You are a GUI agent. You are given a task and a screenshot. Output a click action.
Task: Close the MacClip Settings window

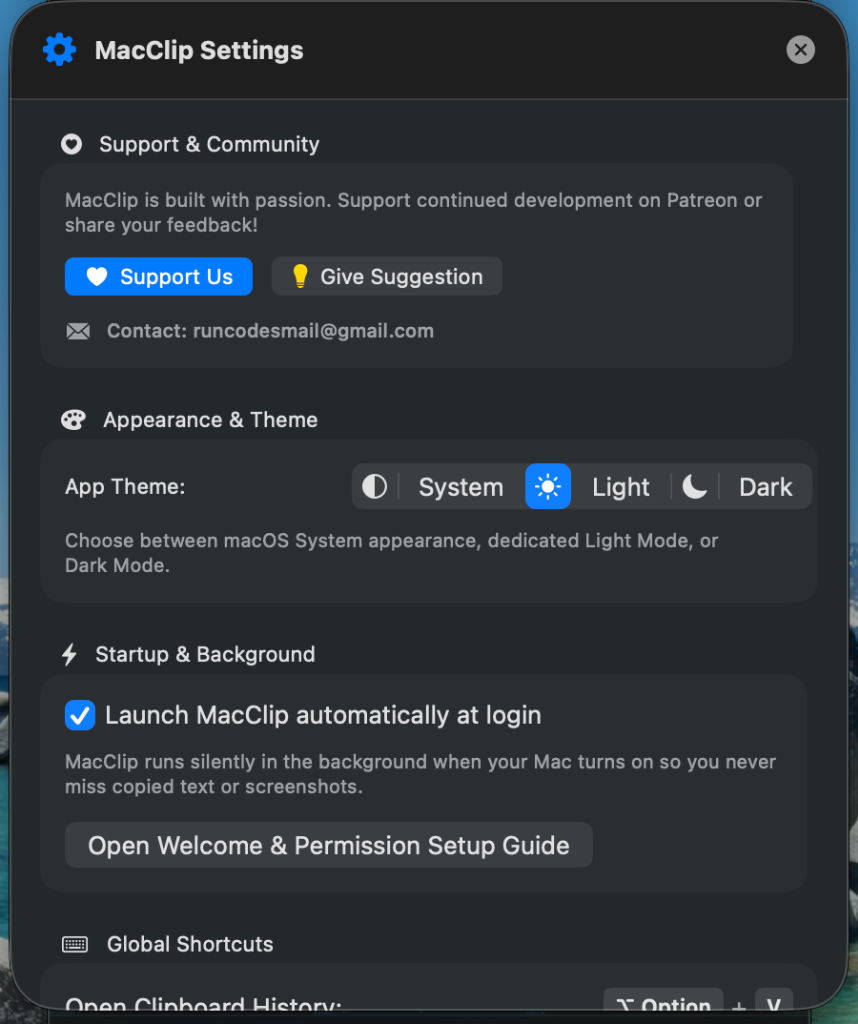pos(800,50)
